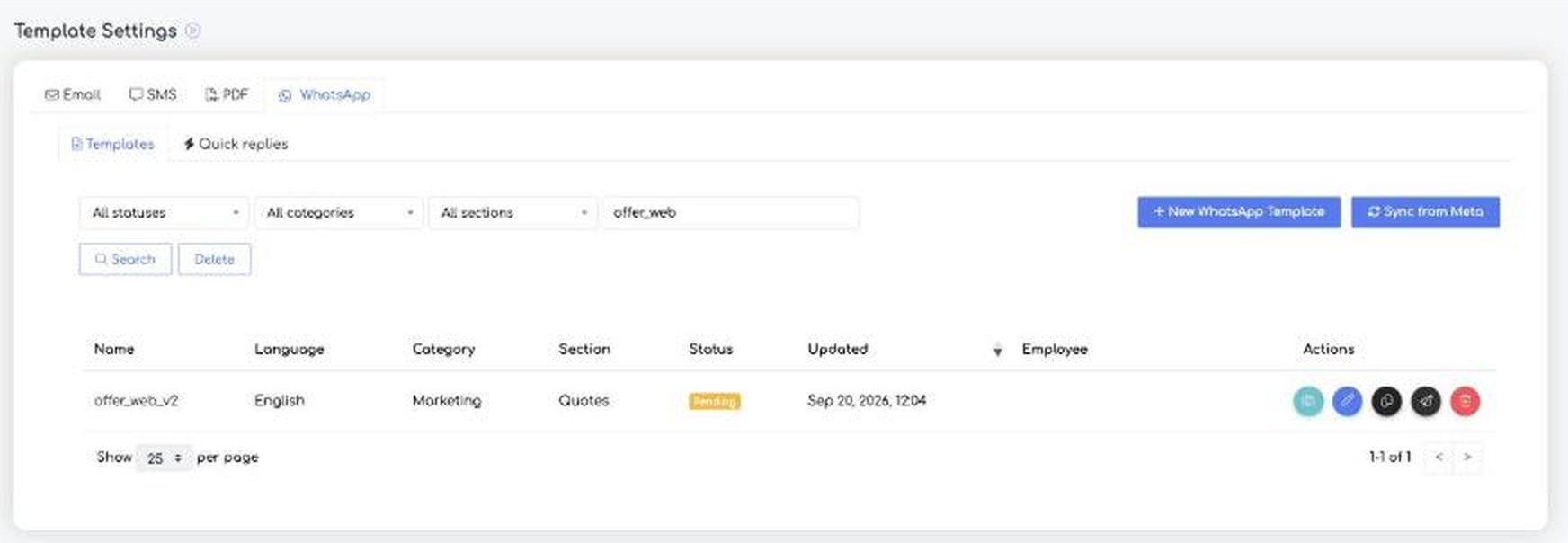Sort by the Updated column arrow
Image resolution: width=1568 pixels, height=543 pixels.
pos(997,350)
